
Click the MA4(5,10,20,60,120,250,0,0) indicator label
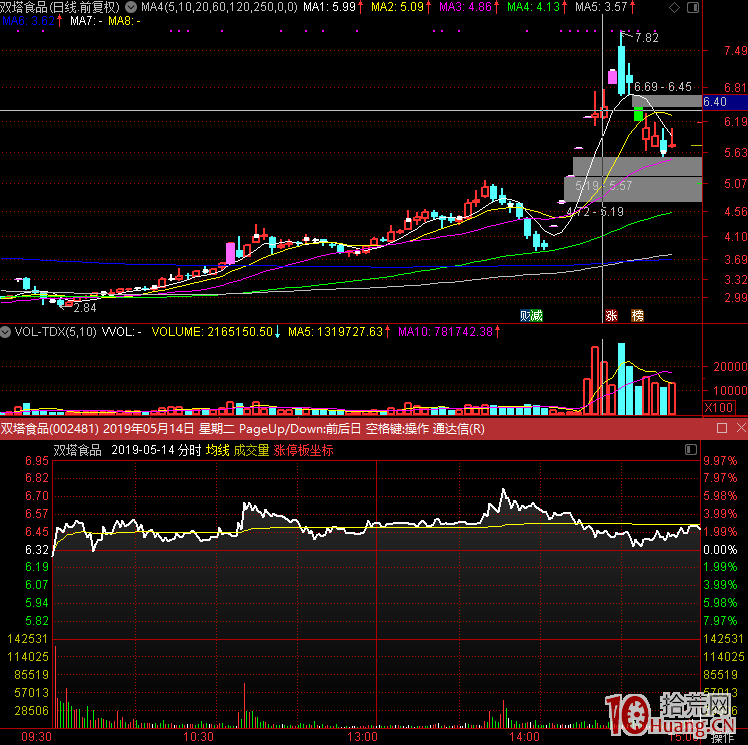tap(219, 7)
